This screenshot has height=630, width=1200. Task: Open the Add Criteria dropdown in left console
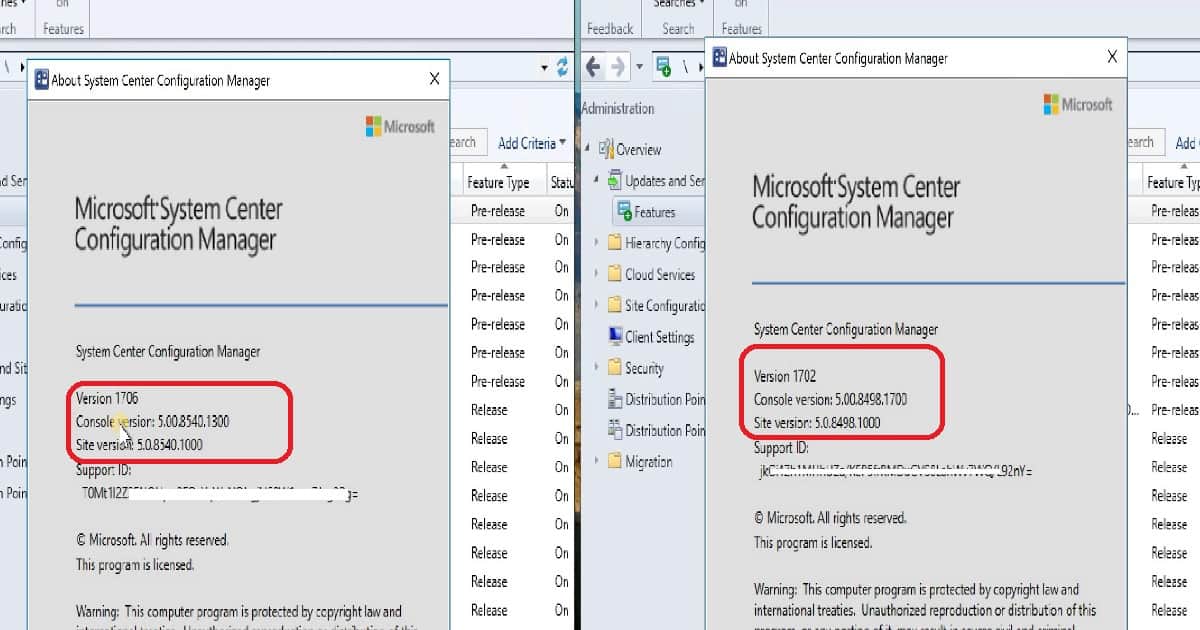(532, 143)
